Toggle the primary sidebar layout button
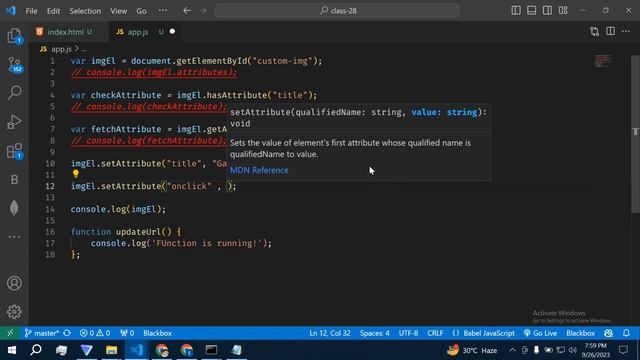This screenshot has width=640, height=360. [516, 11]
